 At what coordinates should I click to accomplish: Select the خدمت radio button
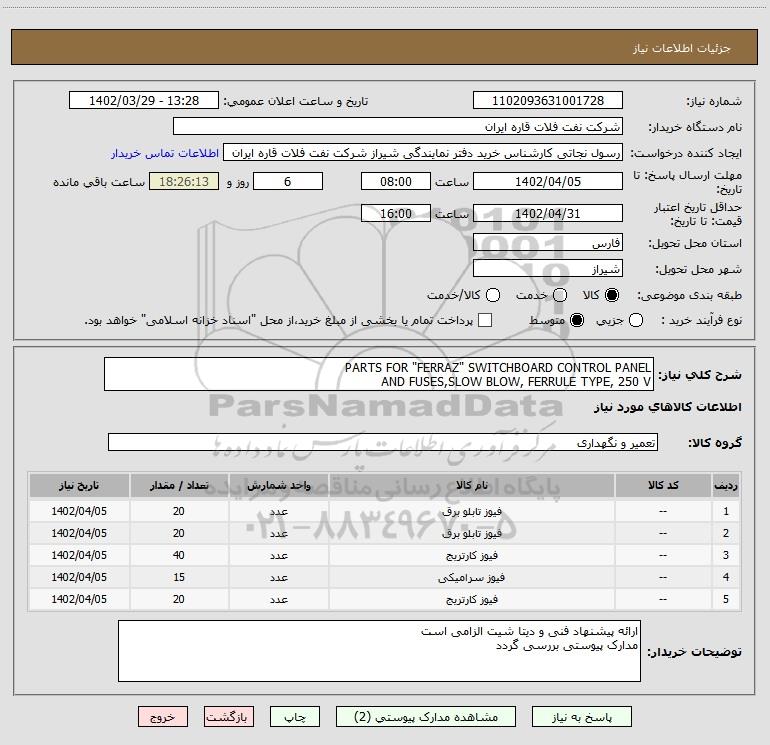560,295
